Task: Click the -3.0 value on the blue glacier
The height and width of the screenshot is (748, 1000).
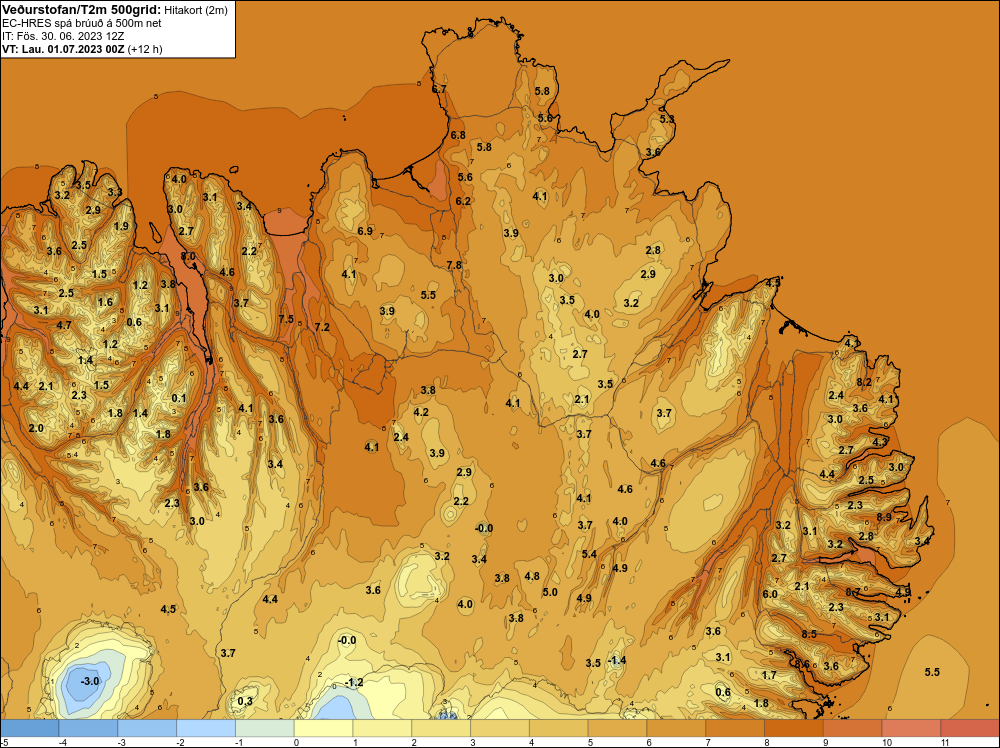Action: [x=90, y=681]
